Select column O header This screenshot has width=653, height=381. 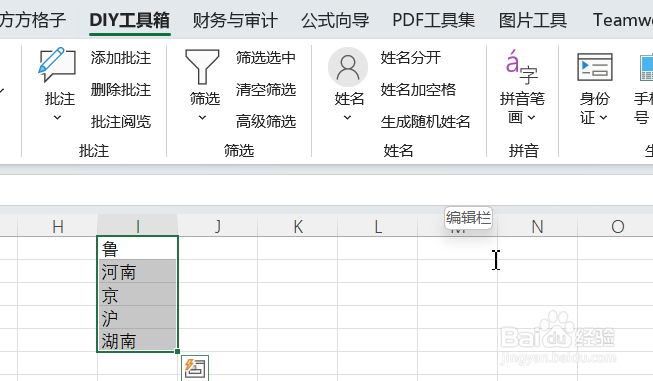pyautogui.click(x=615, y=226)
